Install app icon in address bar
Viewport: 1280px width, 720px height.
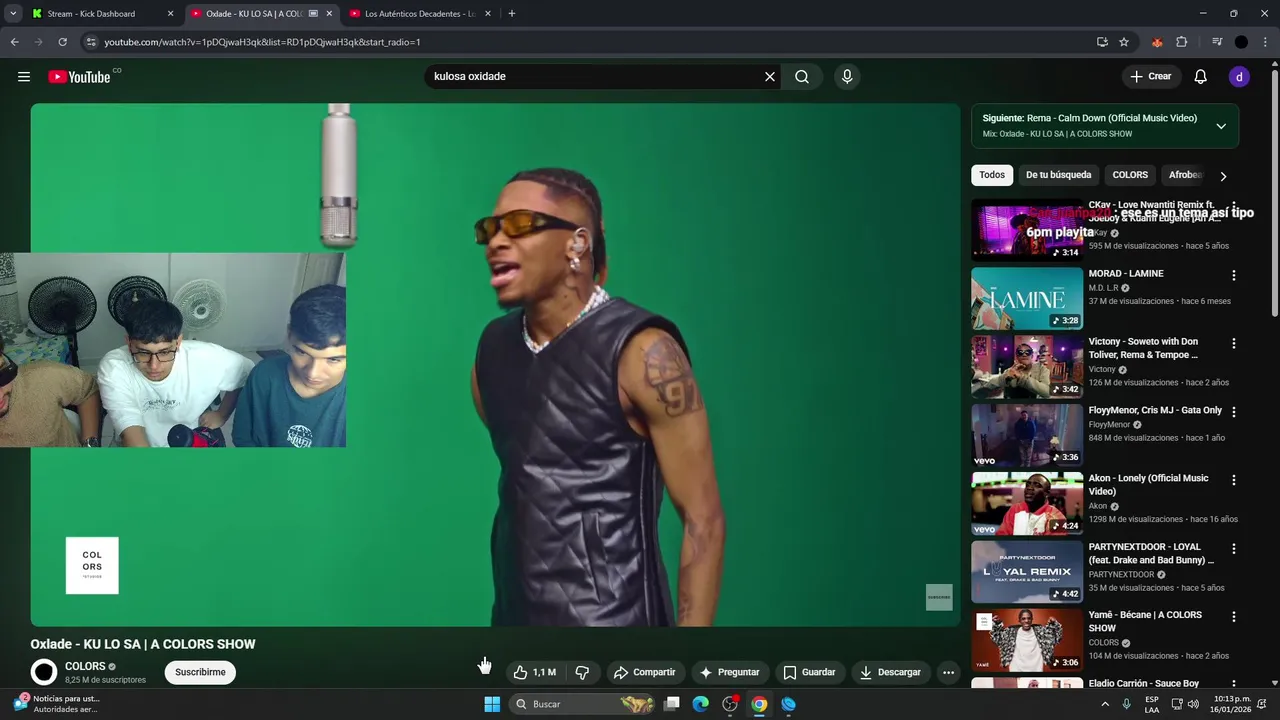pos(1102,42)
